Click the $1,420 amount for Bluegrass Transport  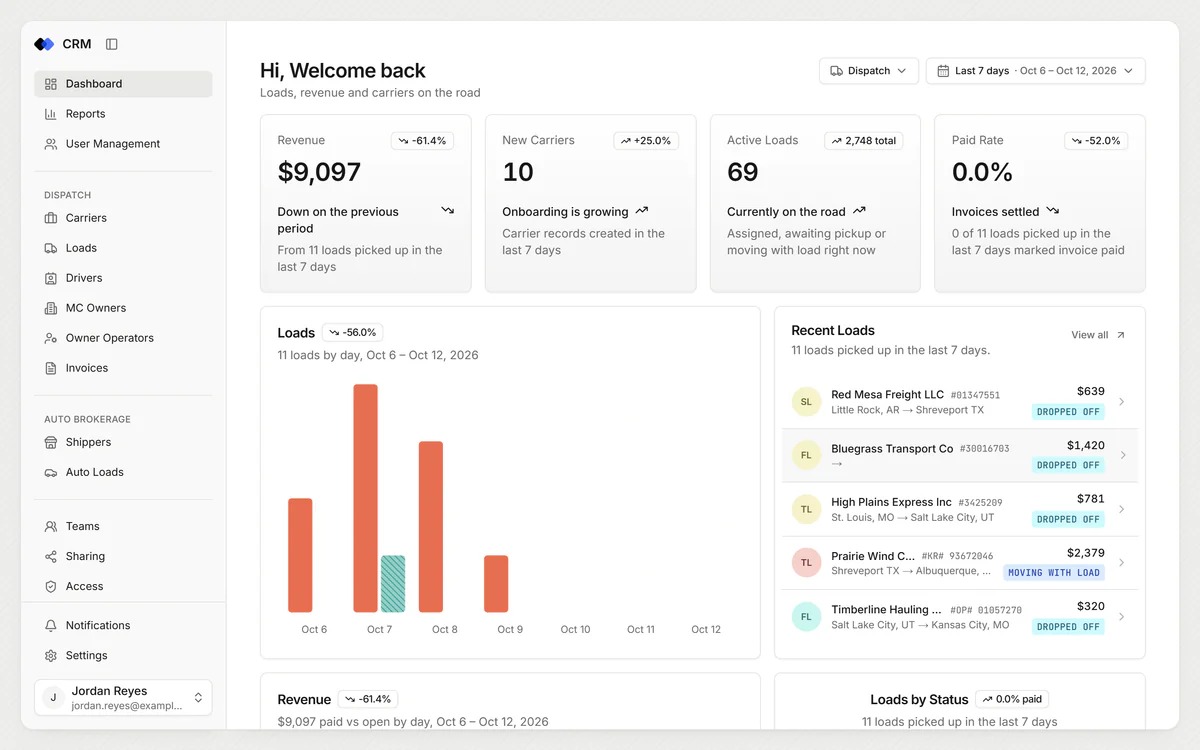tap(1086, 445)
